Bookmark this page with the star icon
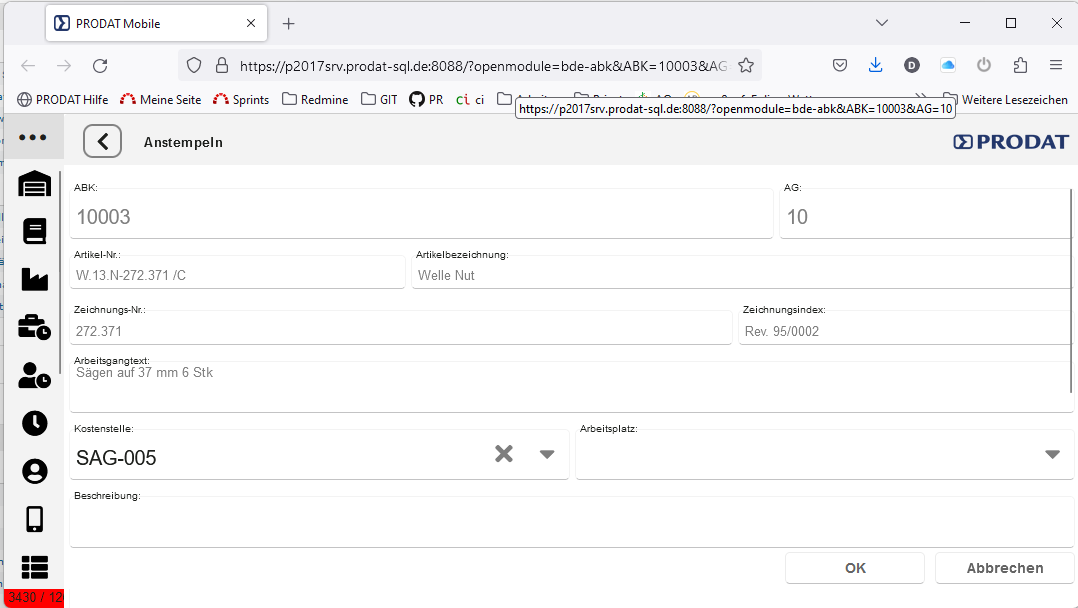 click(745, 65)
